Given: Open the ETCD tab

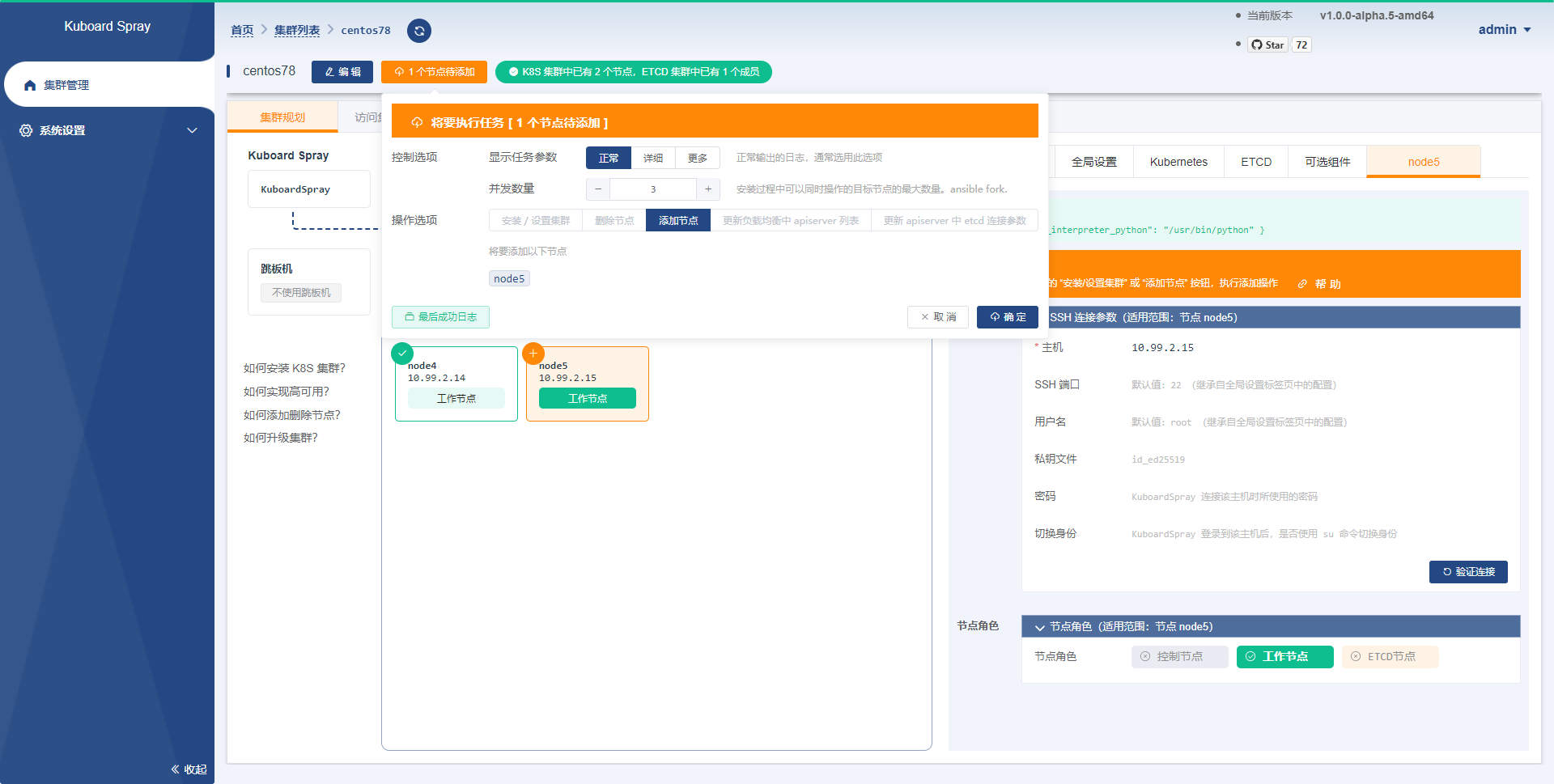Looking at the screenshot, I should coord(1256,162).
